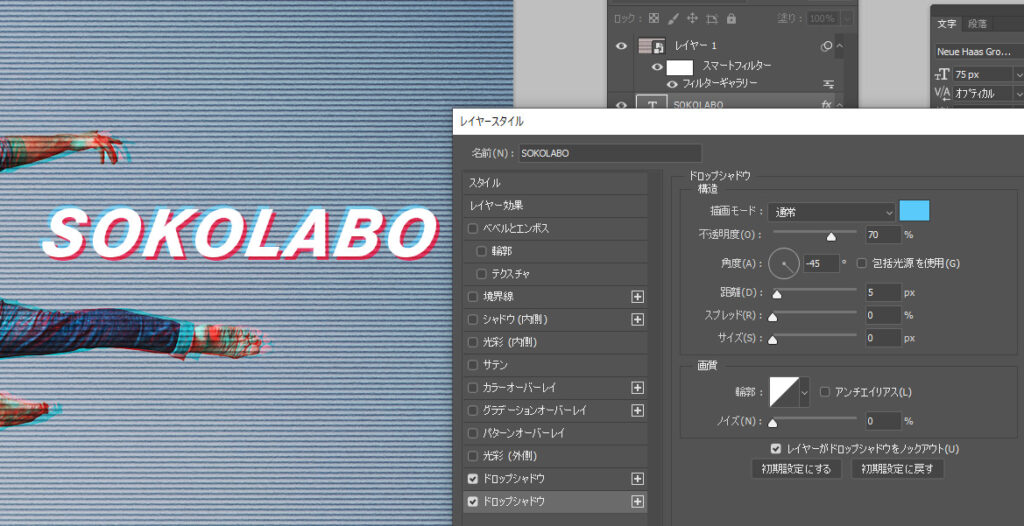The image size is (1024, 526).
Task: Click the plus icon beside 境界線
Action: (637, 296)
